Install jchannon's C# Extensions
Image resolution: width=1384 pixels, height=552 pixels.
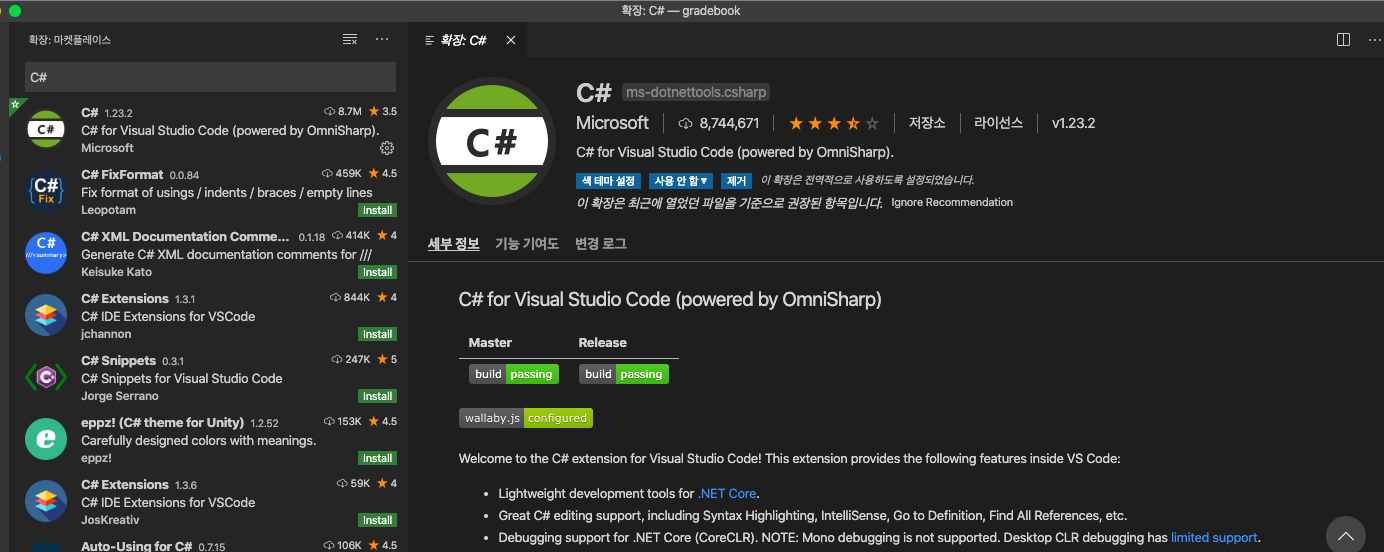tap(377, 334)
